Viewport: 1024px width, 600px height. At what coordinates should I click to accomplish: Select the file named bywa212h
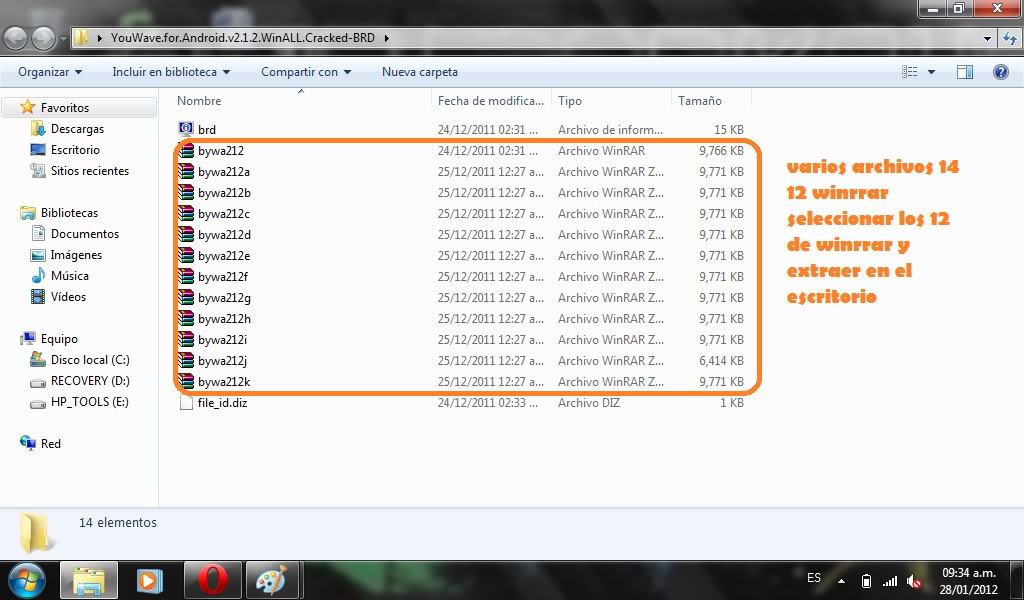click(x=224, y=319)
